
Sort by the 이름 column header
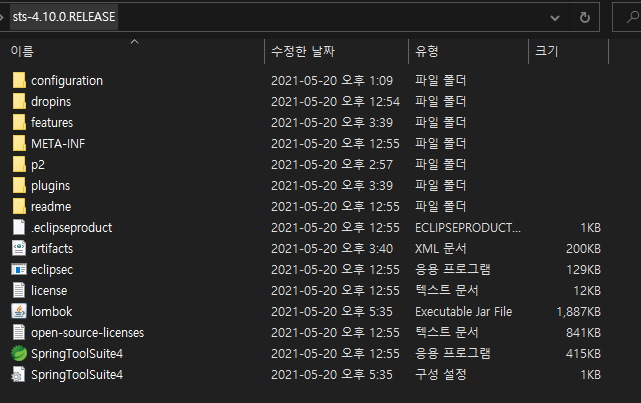pos(22,51)
